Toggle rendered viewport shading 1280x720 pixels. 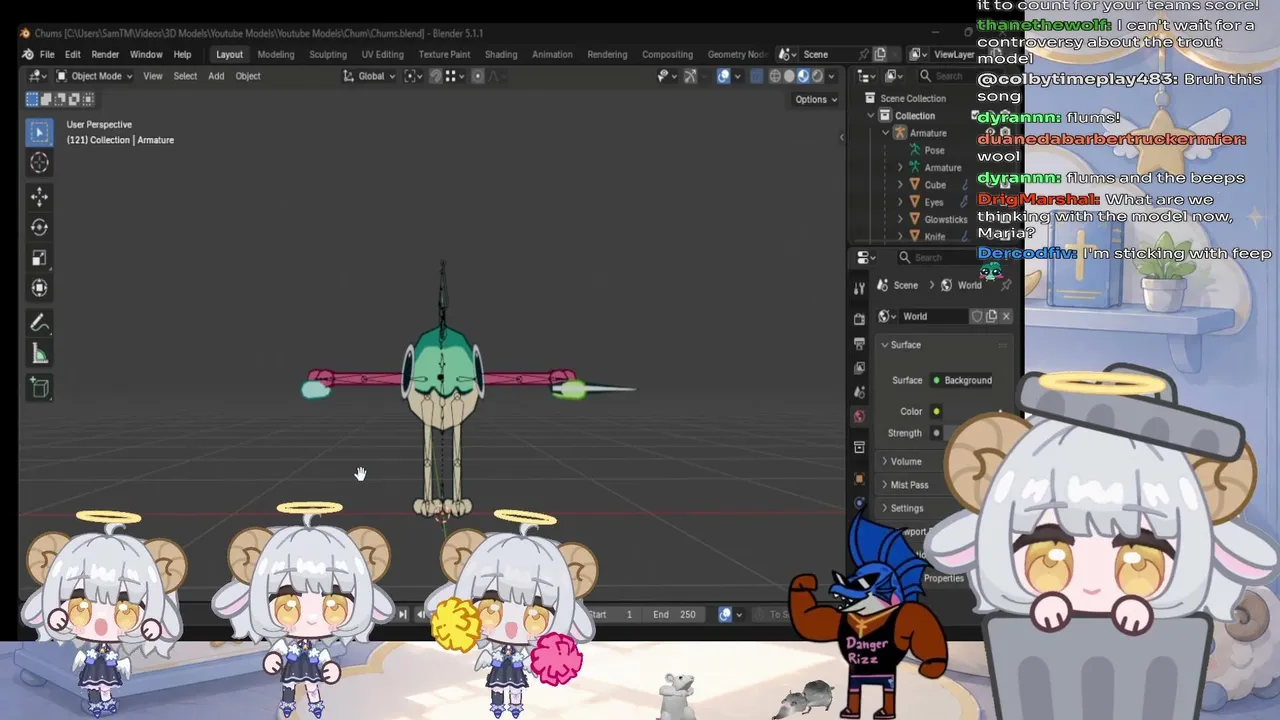point(817,76)
